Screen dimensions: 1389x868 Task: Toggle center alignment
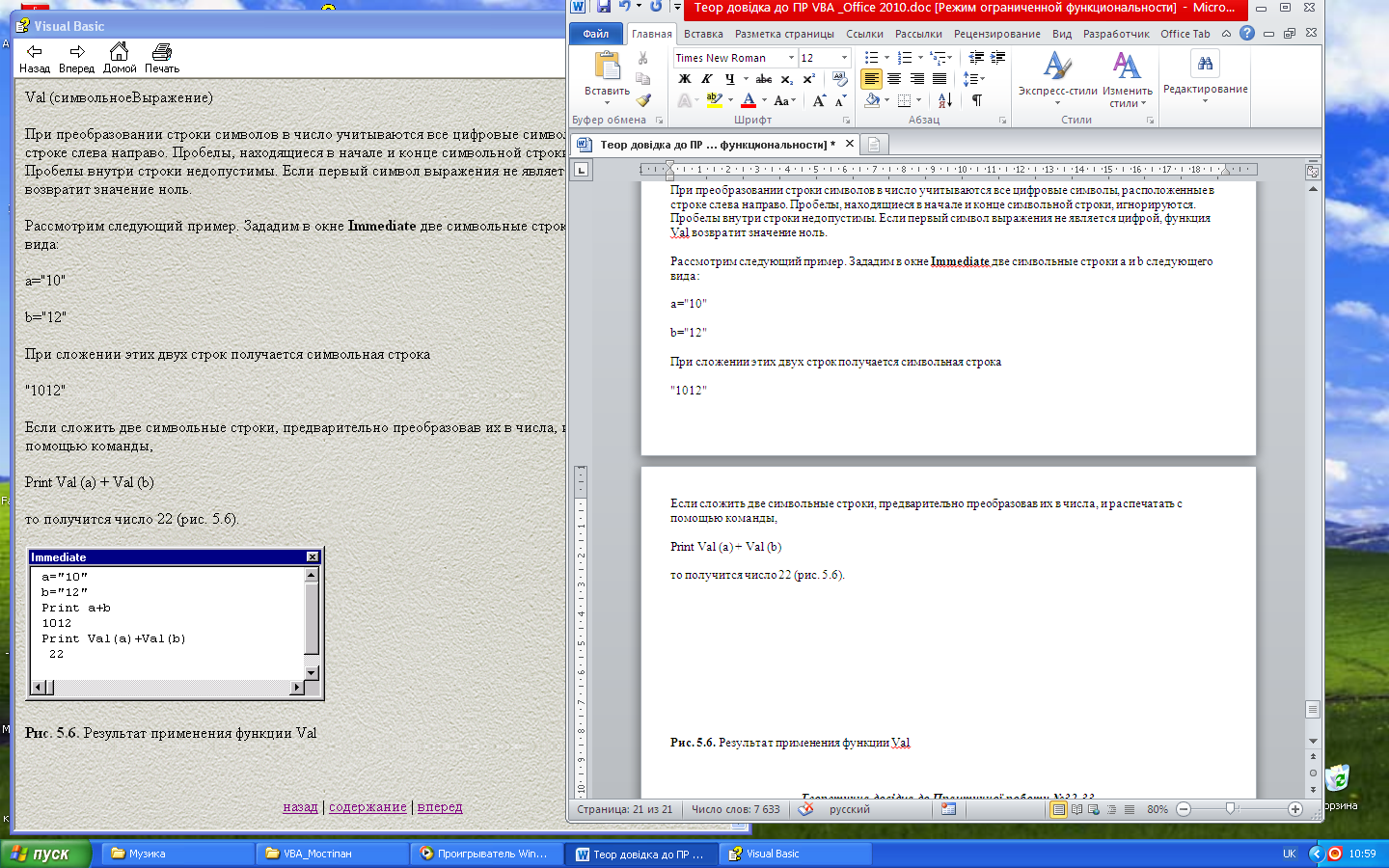point(894,79)
